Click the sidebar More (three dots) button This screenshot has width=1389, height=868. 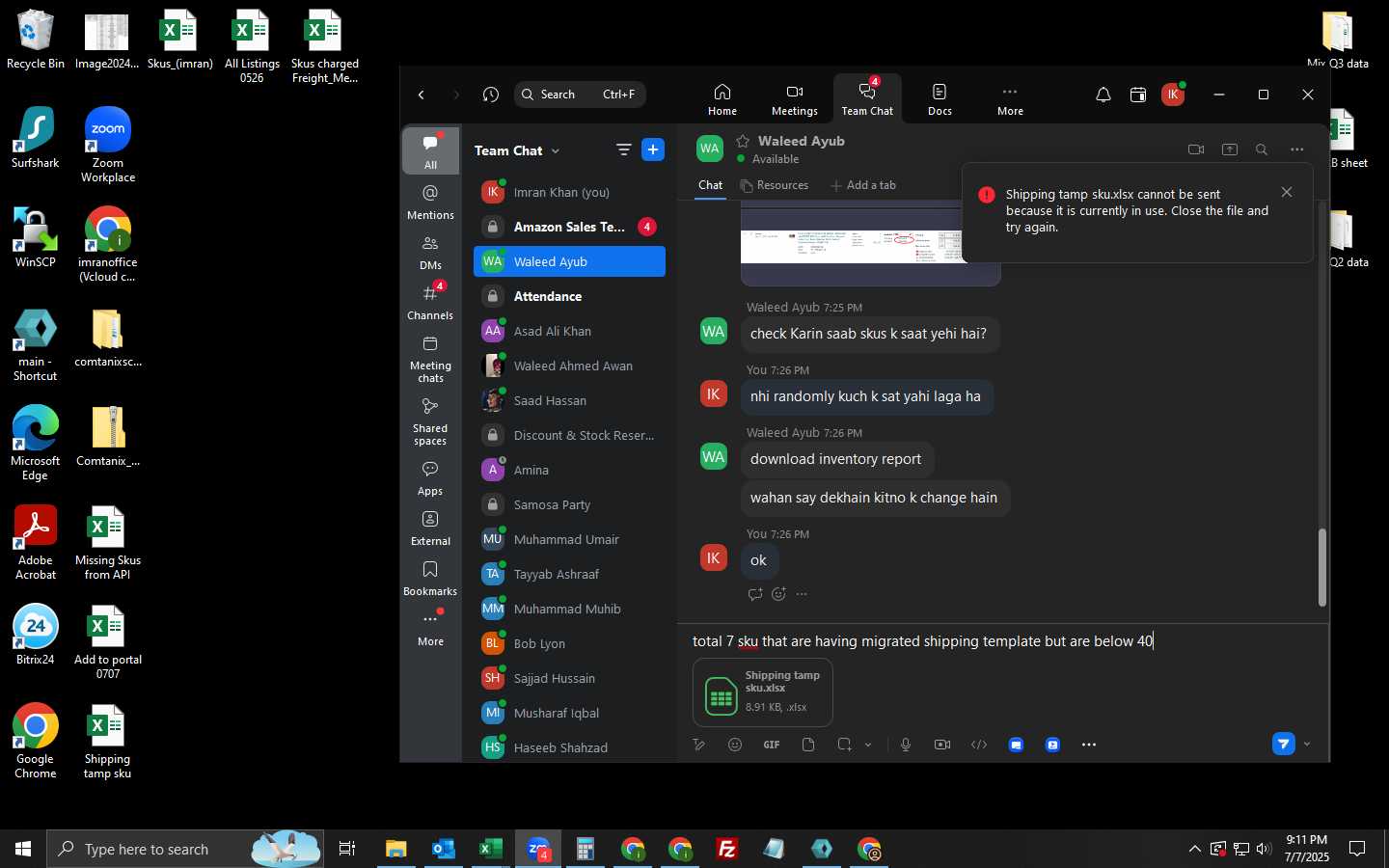[x=430, y=629]
